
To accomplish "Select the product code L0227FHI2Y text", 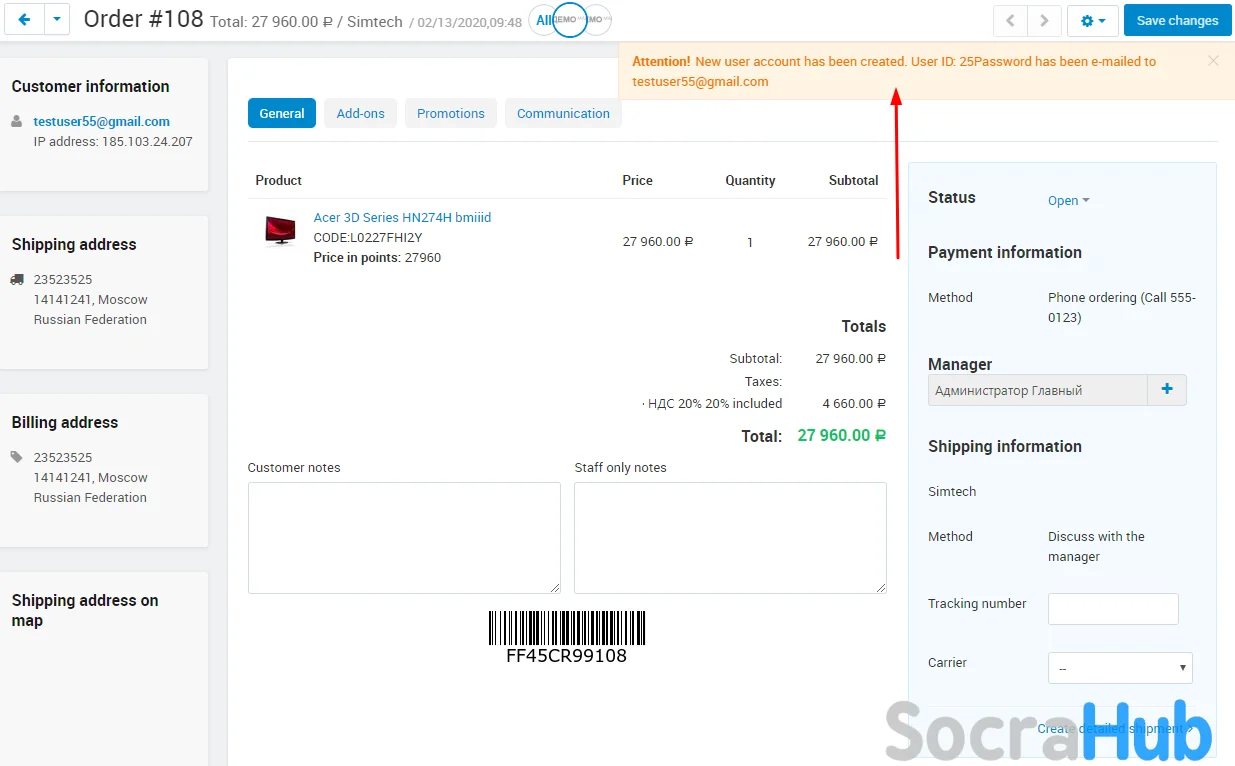I will [368, 238].
